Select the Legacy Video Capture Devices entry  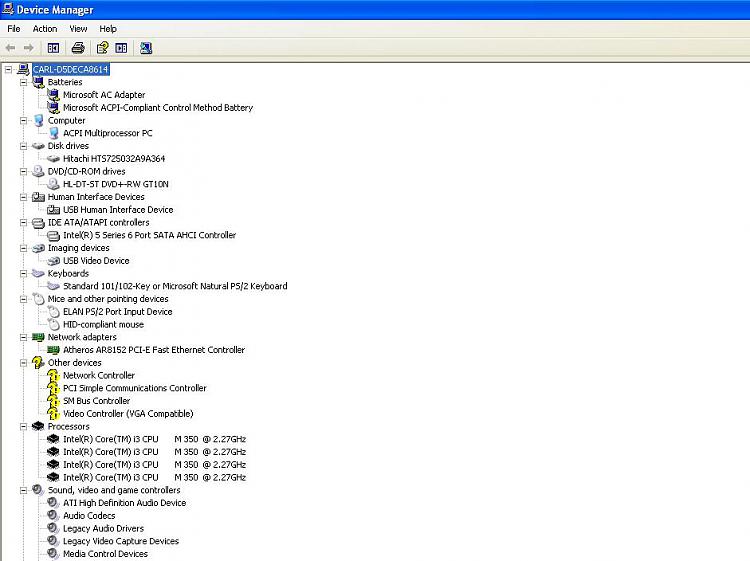coord(121,541)
